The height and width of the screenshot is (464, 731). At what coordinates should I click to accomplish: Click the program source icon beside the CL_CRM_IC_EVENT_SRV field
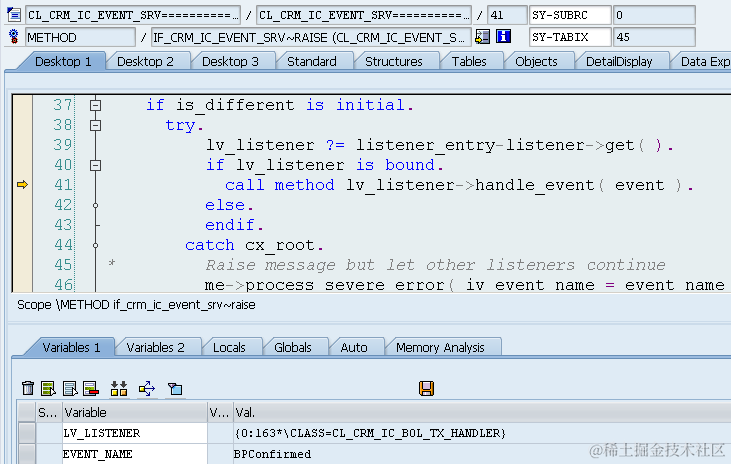click(14, 15)
